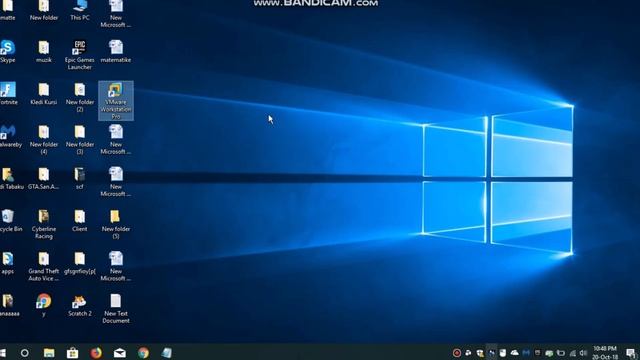640x360 pixels.
Task: Launch VMware Workstation Pro shortcut
Action: (116, 100)
